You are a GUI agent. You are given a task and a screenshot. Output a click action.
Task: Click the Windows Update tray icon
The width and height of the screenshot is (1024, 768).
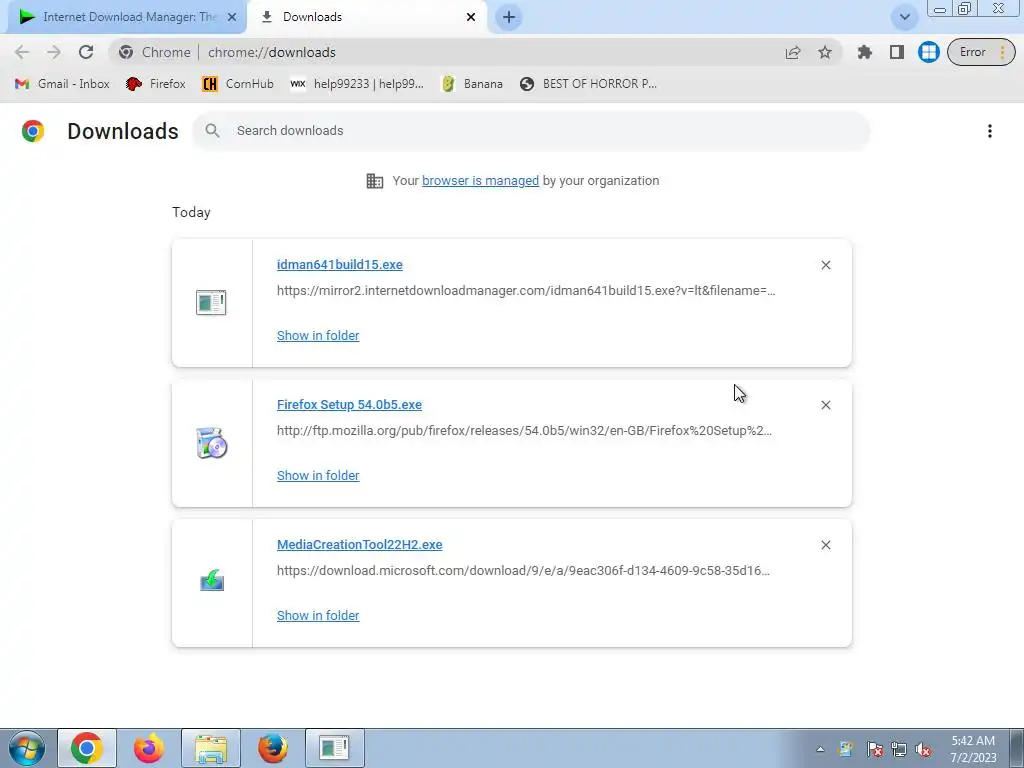click(846, 749)
